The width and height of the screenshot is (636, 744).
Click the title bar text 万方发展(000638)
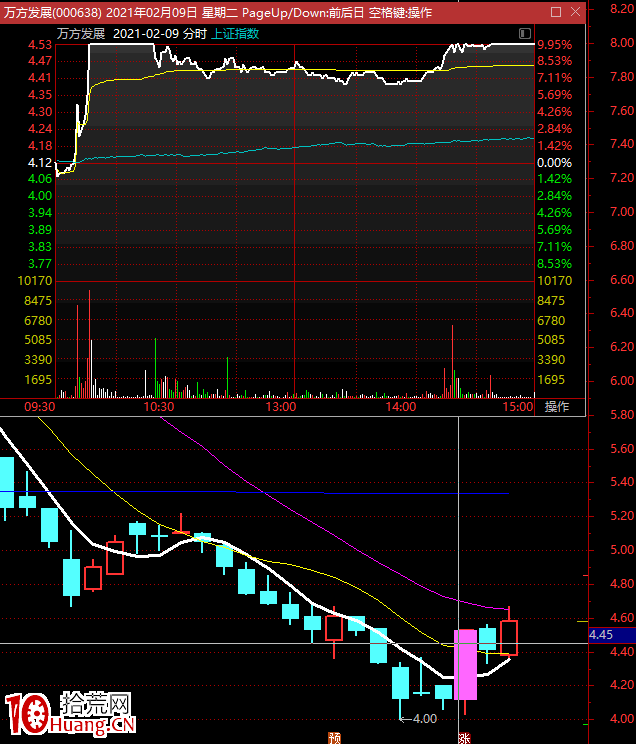[53, 12]
